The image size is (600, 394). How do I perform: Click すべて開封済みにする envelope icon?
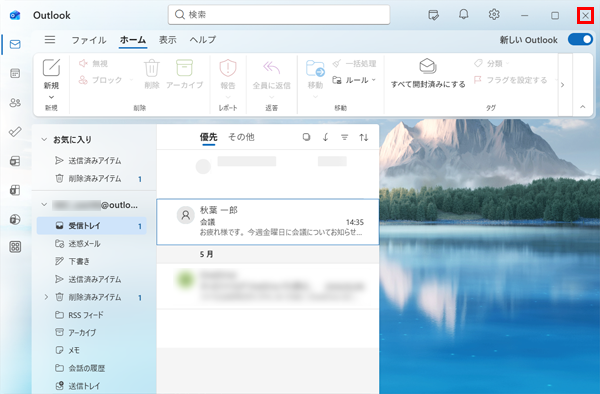(x=428, y=66)
